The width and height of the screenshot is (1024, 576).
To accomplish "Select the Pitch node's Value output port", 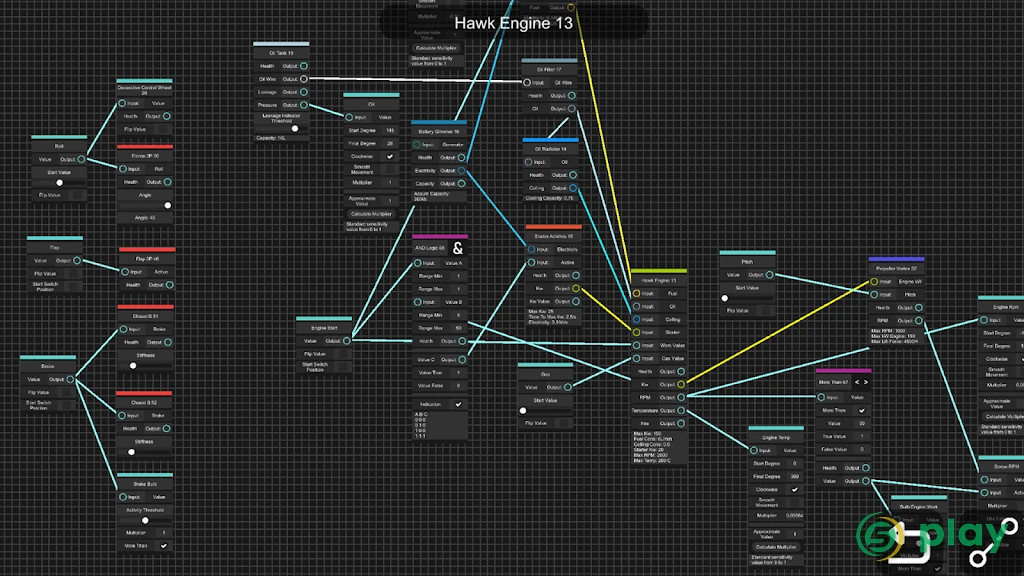I will 770,275.
